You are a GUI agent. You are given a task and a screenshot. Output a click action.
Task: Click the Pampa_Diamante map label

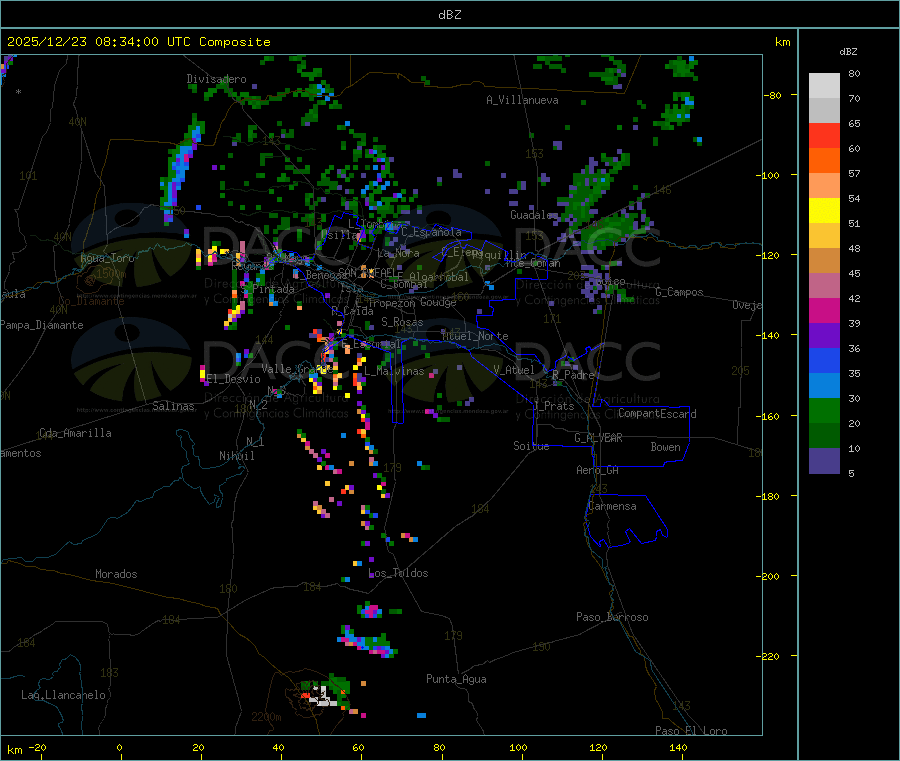tap(42, 325)
